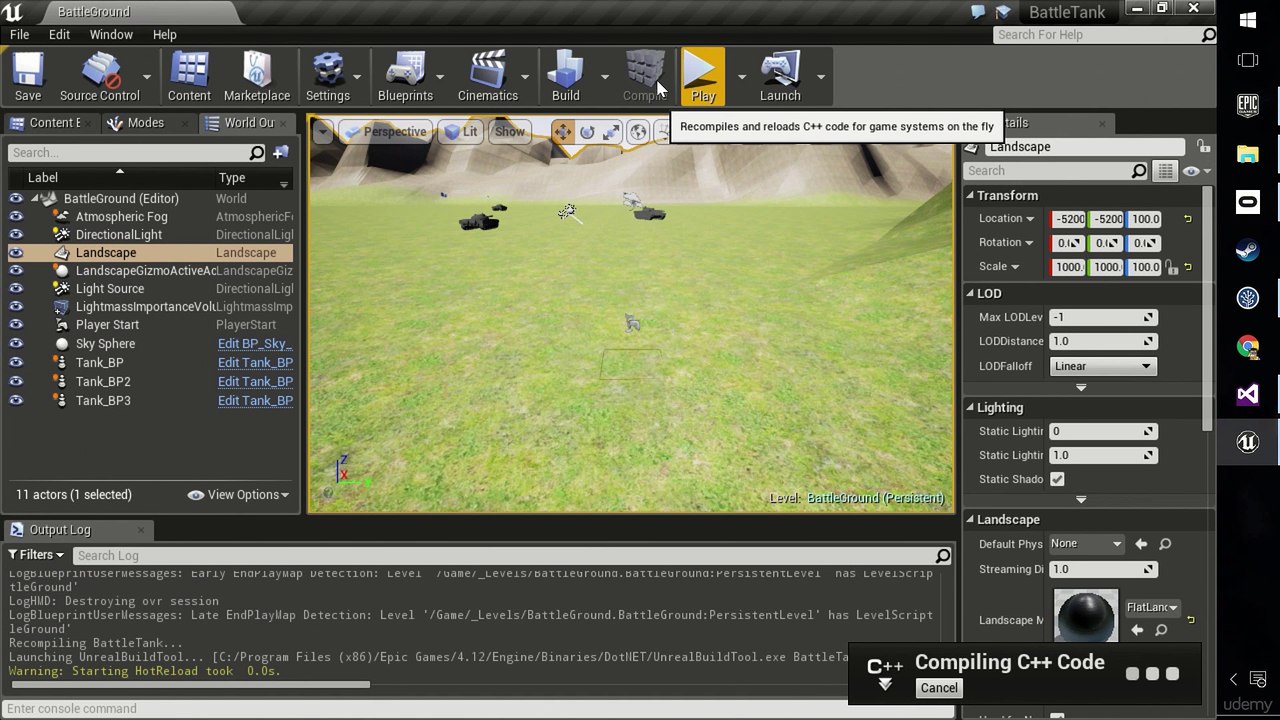Toggle visibility of Tank_BP3 actor
The width and height of the screenshot is (1280, 720).
[16, 401]
